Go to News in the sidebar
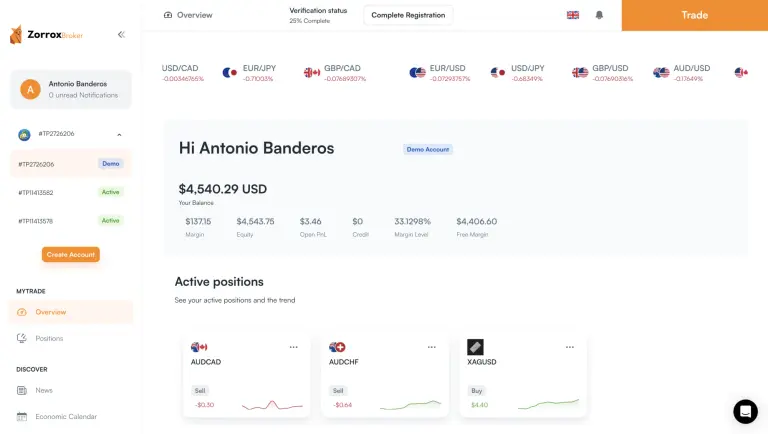The image size is (768, 434). coord(44,390)
